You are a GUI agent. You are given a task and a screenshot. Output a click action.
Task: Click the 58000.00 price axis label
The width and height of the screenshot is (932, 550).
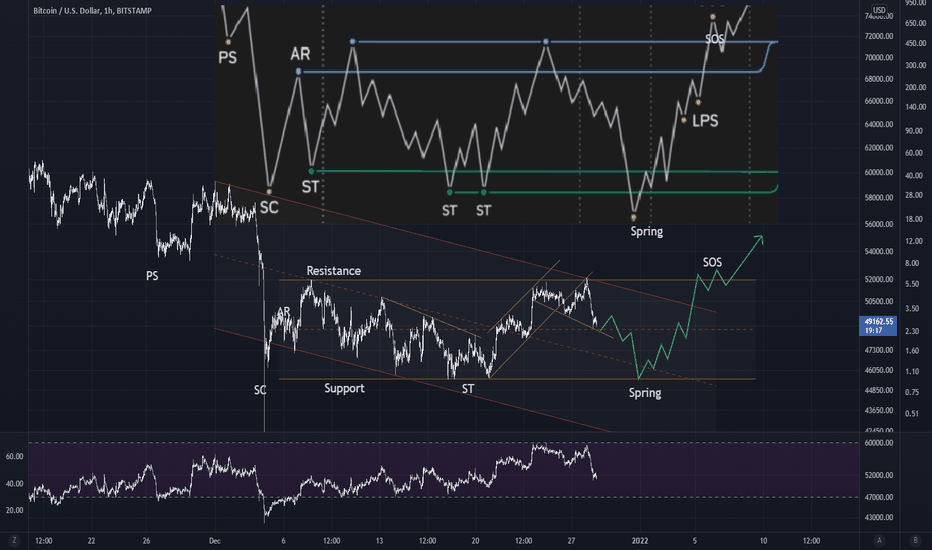pos(879,198)
